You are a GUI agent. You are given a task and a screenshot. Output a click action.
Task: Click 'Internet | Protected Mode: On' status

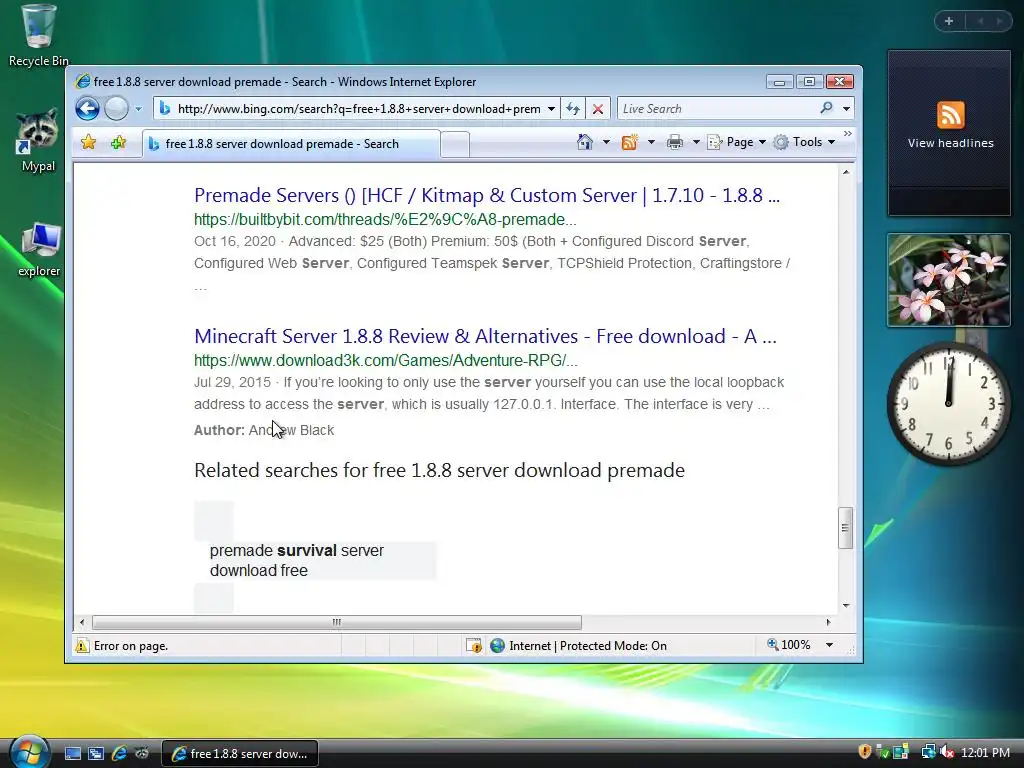pyautogui.click(x=579, y=646)
